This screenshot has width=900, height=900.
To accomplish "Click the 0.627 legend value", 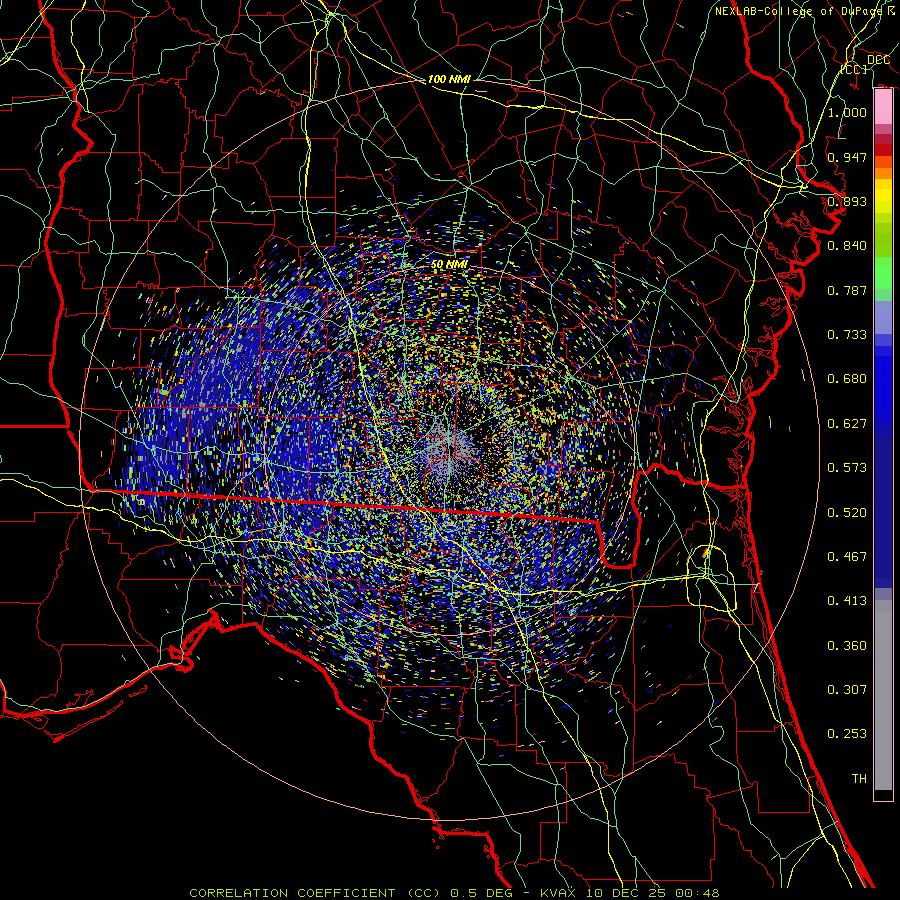I will point(847,424).
